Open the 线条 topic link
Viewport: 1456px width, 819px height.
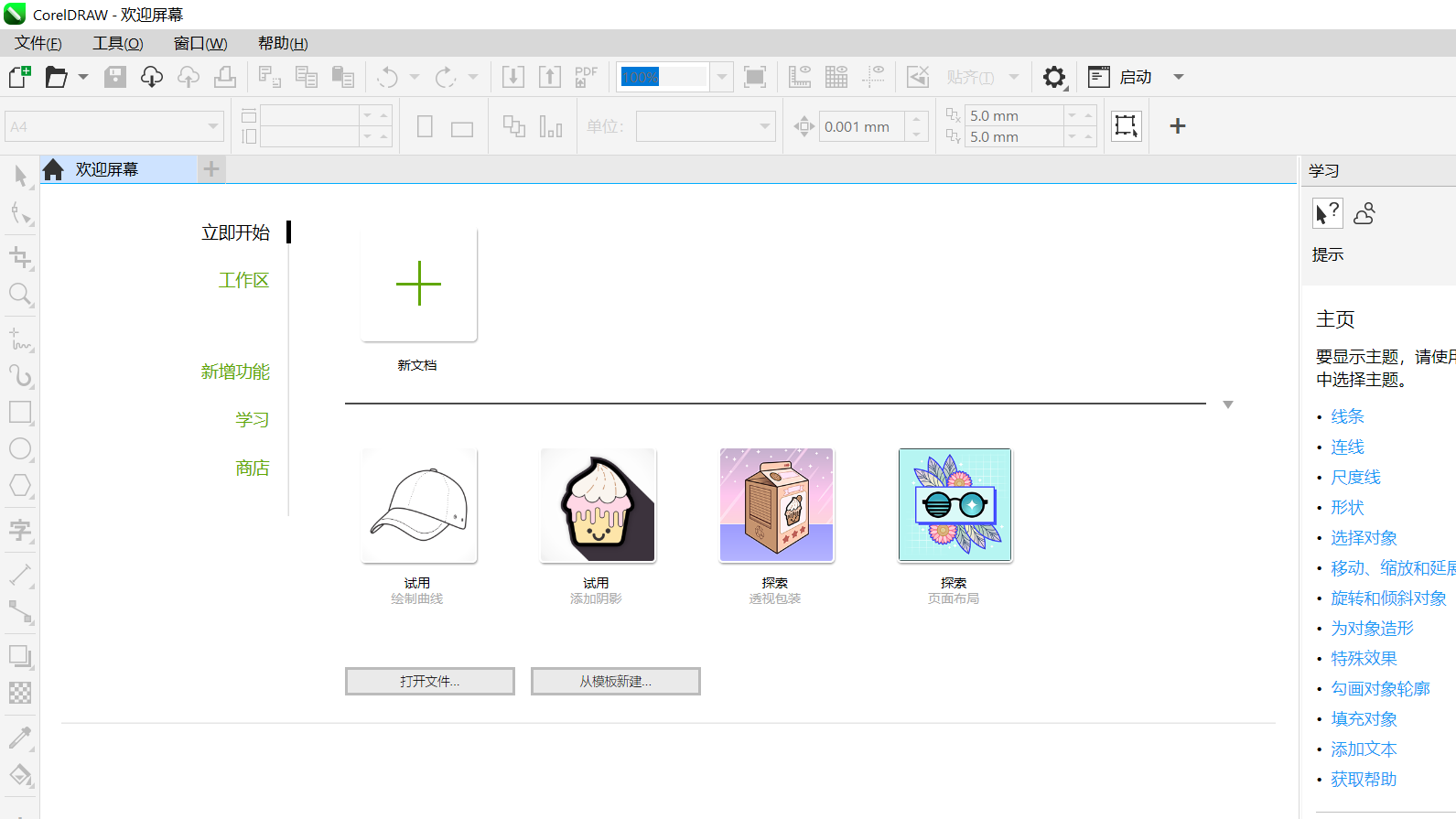1347,416
